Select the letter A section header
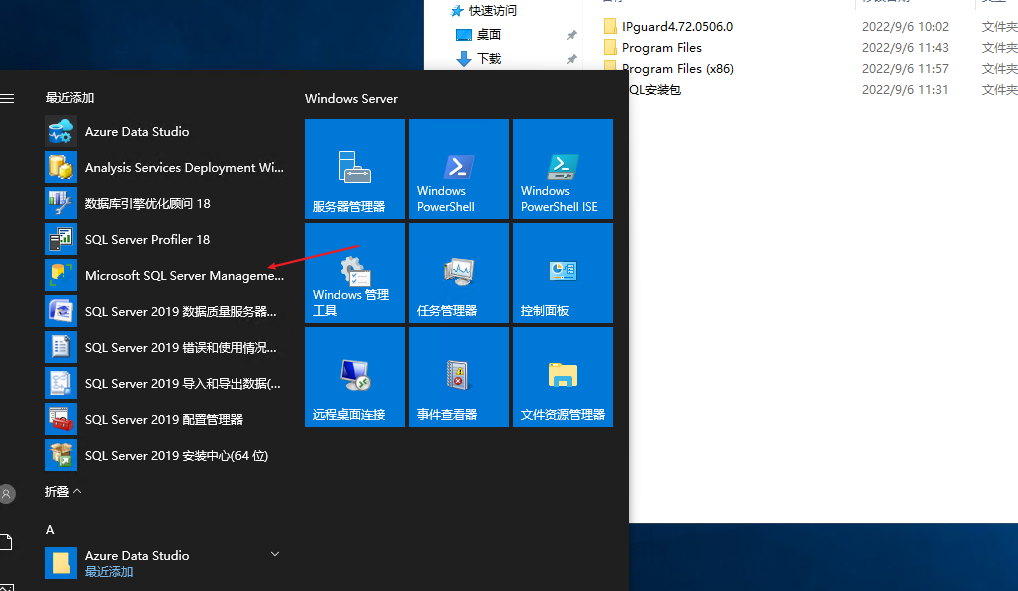1018x591 pixels. tap(50, 530)
